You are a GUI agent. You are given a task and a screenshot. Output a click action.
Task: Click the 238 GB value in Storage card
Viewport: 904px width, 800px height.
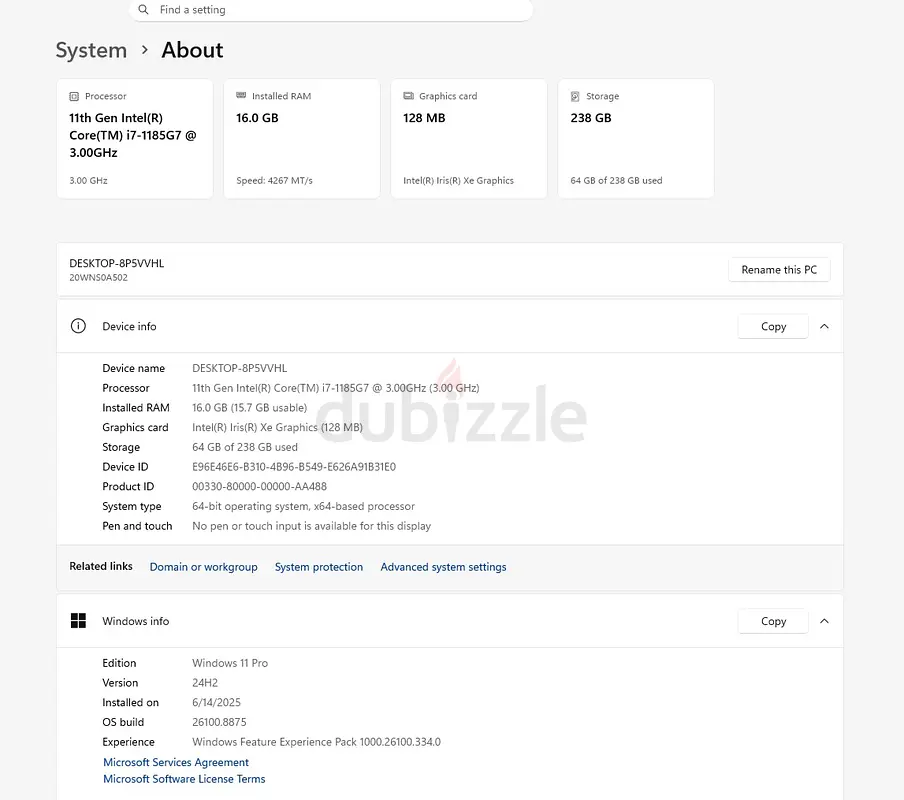click(x=591, y=118)
